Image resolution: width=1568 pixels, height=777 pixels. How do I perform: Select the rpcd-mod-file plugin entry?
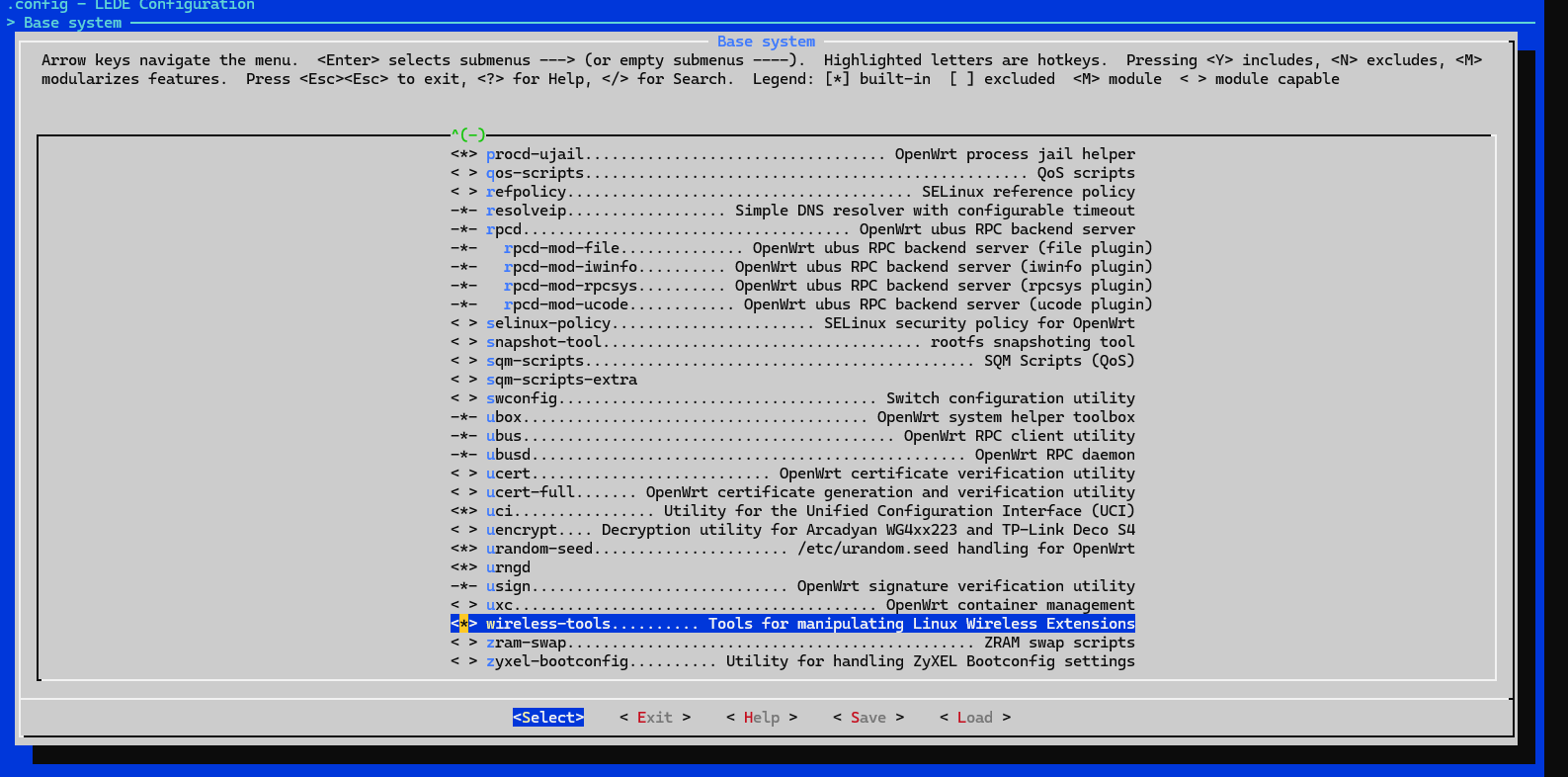pyautogui.click(x=801, y=248)
